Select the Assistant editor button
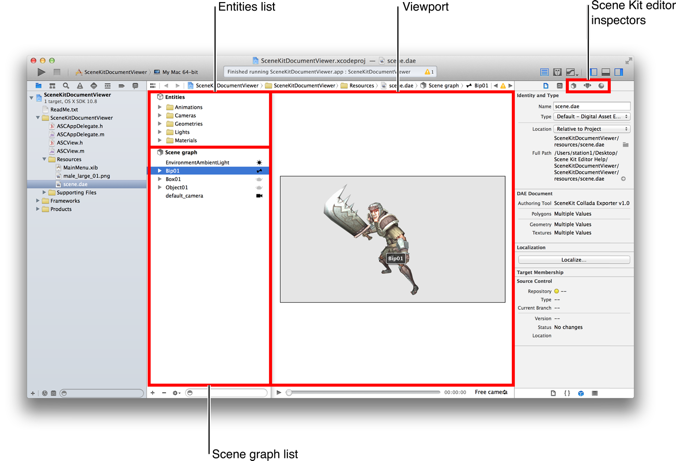This screenshot has height=461, width=676. tap(557, 72)
